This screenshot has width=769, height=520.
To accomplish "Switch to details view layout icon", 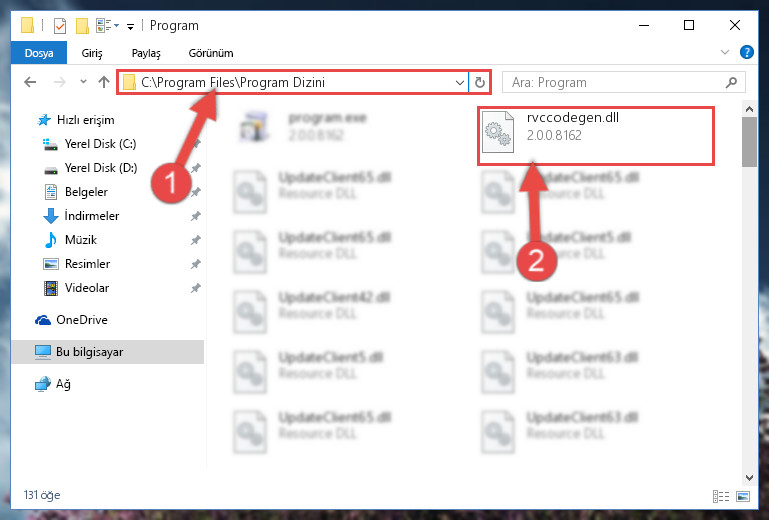I will pyautogui.click(x=720, y=496).
